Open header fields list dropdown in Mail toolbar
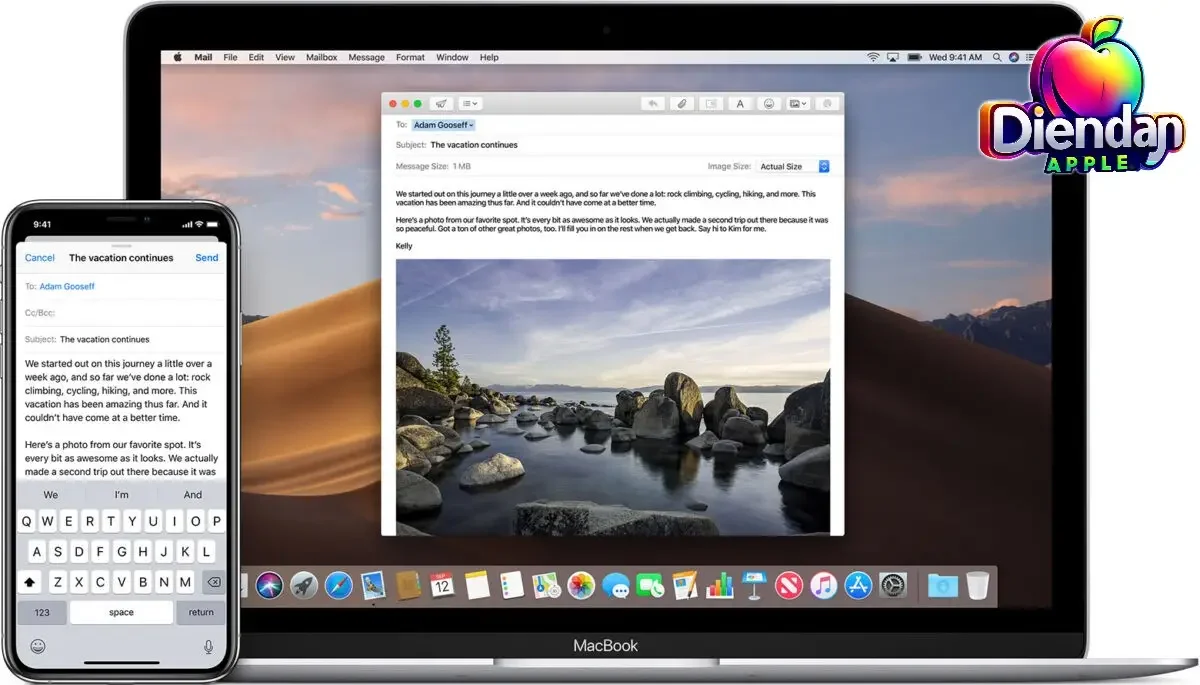 tap(470, 103)
